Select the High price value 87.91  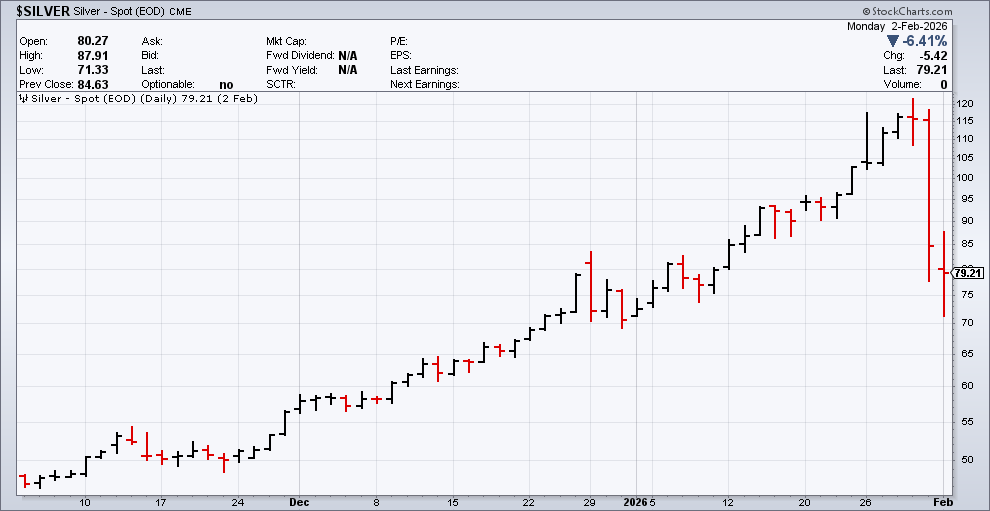click(91, 55)
